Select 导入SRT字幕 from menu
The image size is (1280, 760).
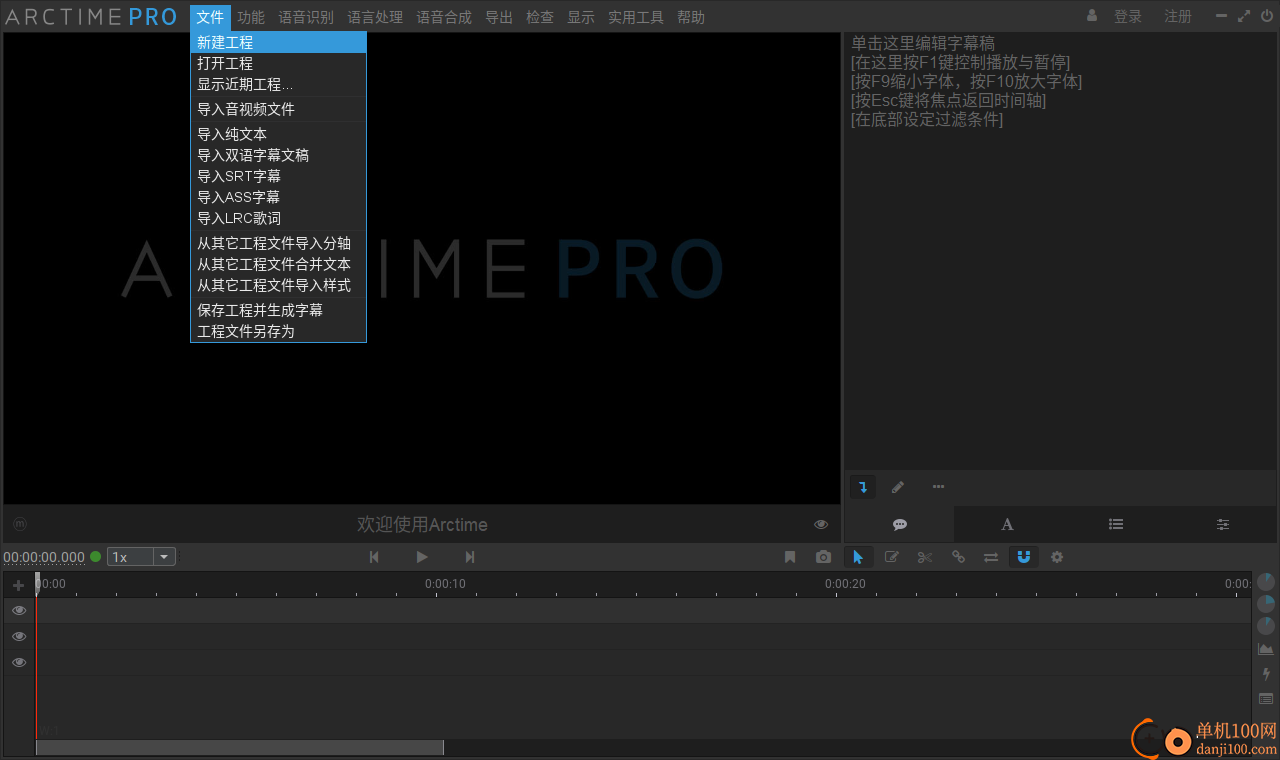[278, 176]
